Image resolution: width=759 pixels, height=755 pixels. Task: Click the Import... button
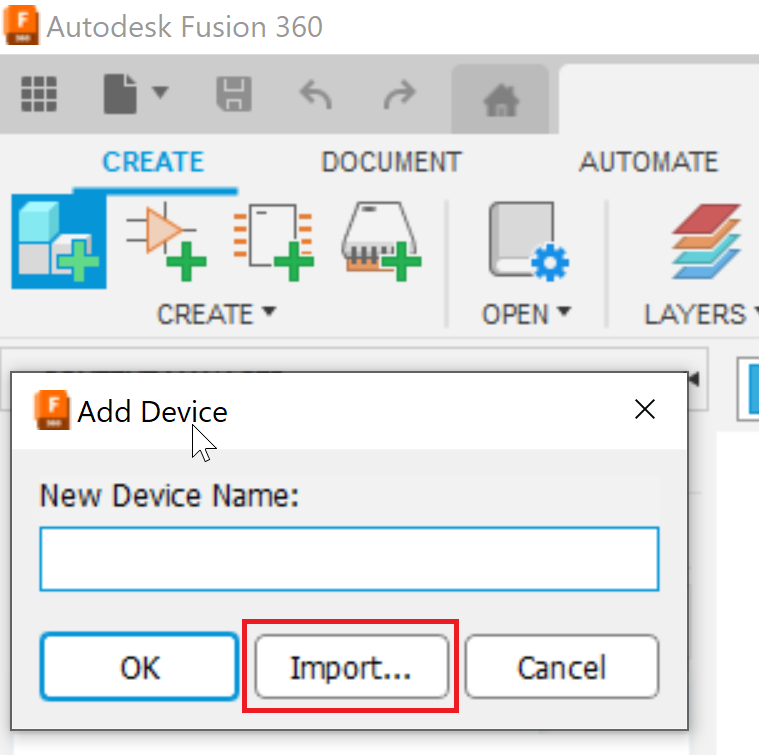tap(351, 667)
